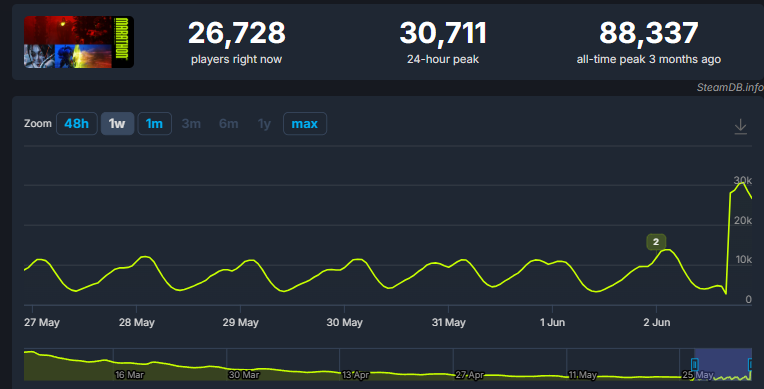Click the right navigator range handle
The height and width of the screenshot is (389, 764).
[751, 364]
